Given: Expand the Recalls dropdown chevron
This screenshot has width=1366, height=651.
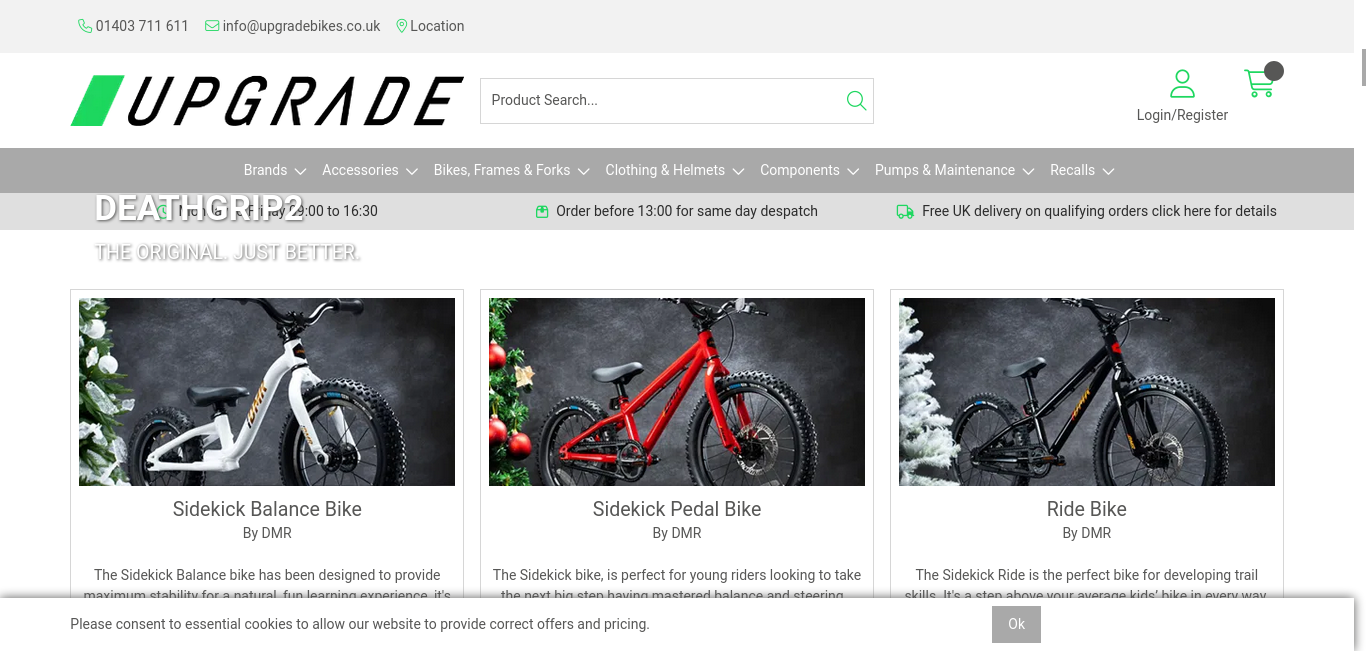Looking at the screenshot, I should click(1108, 171).
